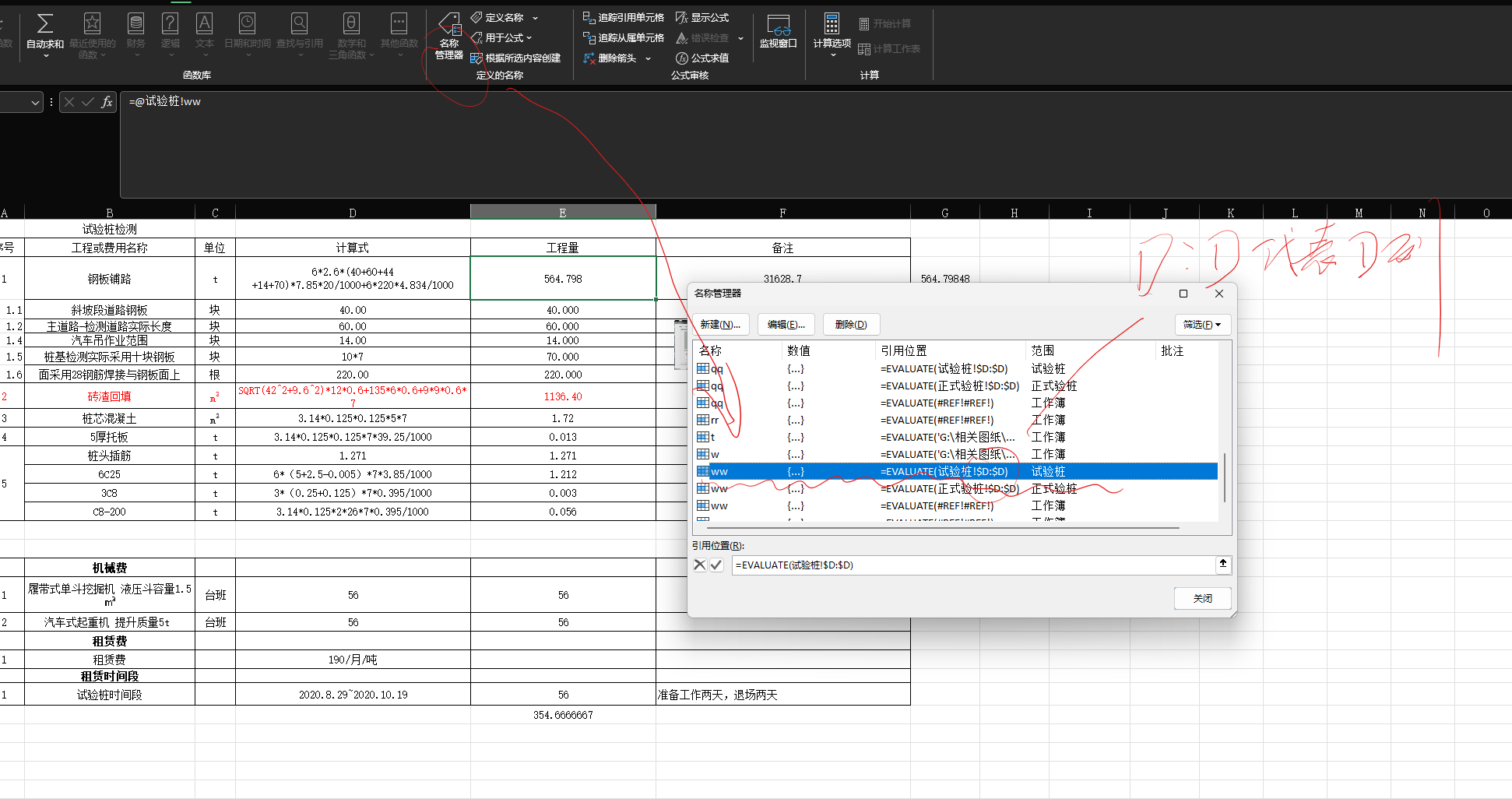Expand the Define Name dropdown arrow
Image resolution: width=1512 pixels, height=799 pixels.
(x=535, y=17)
